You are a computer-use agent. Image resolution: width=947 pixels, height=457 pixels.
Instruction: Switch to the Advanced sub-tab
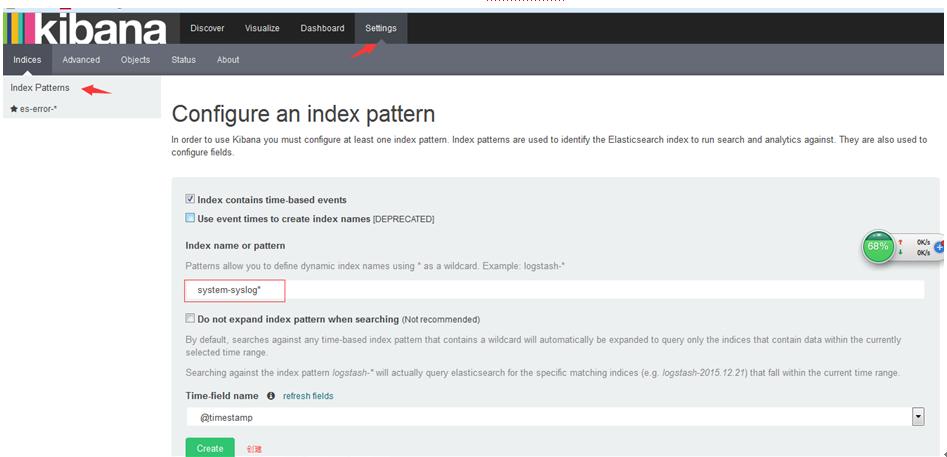(81, 60)
